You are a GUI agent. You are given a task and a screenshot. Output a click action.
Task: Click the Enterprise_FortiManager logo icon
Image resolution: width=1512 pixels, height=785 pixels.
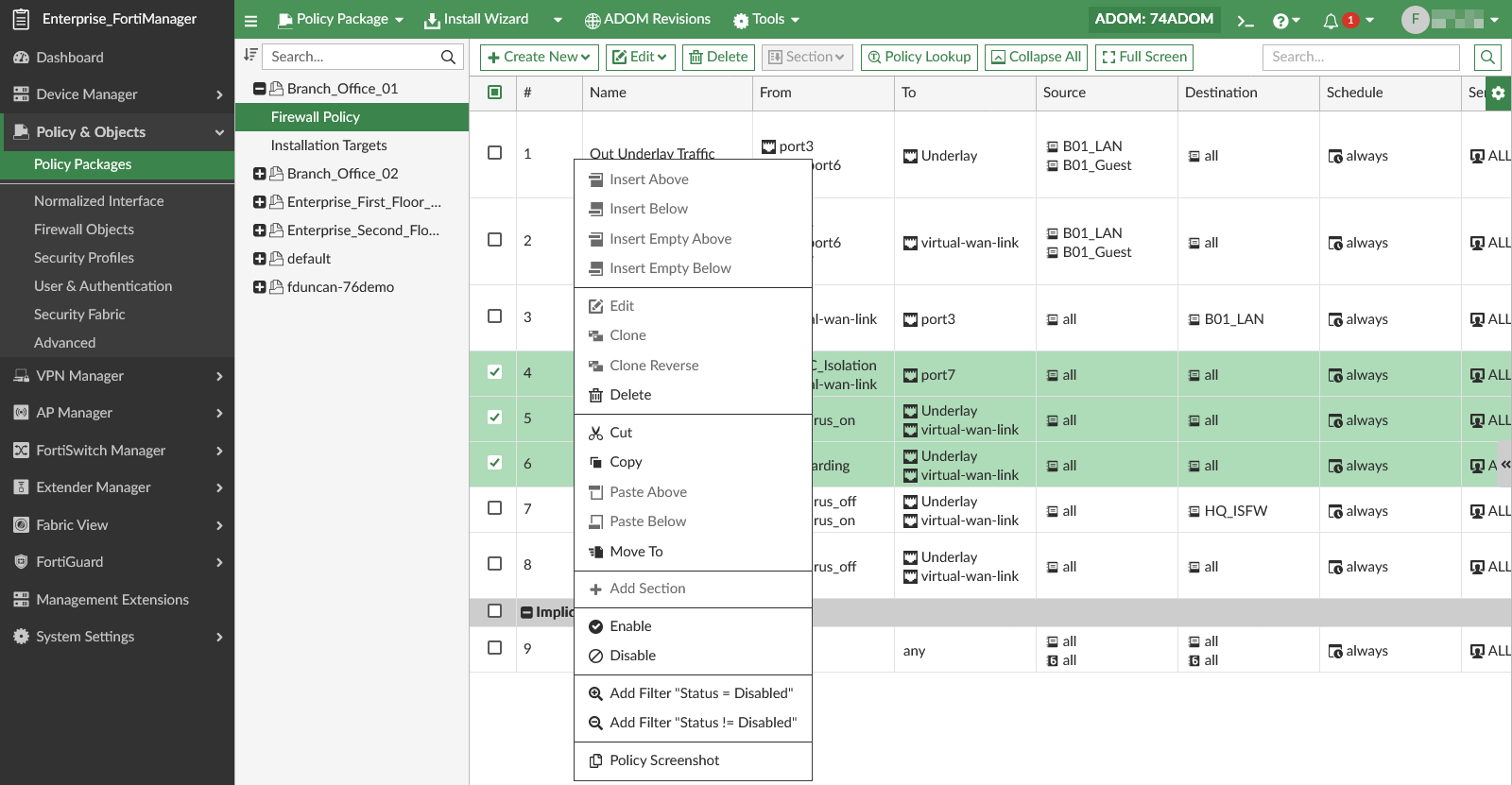[21, 19]
